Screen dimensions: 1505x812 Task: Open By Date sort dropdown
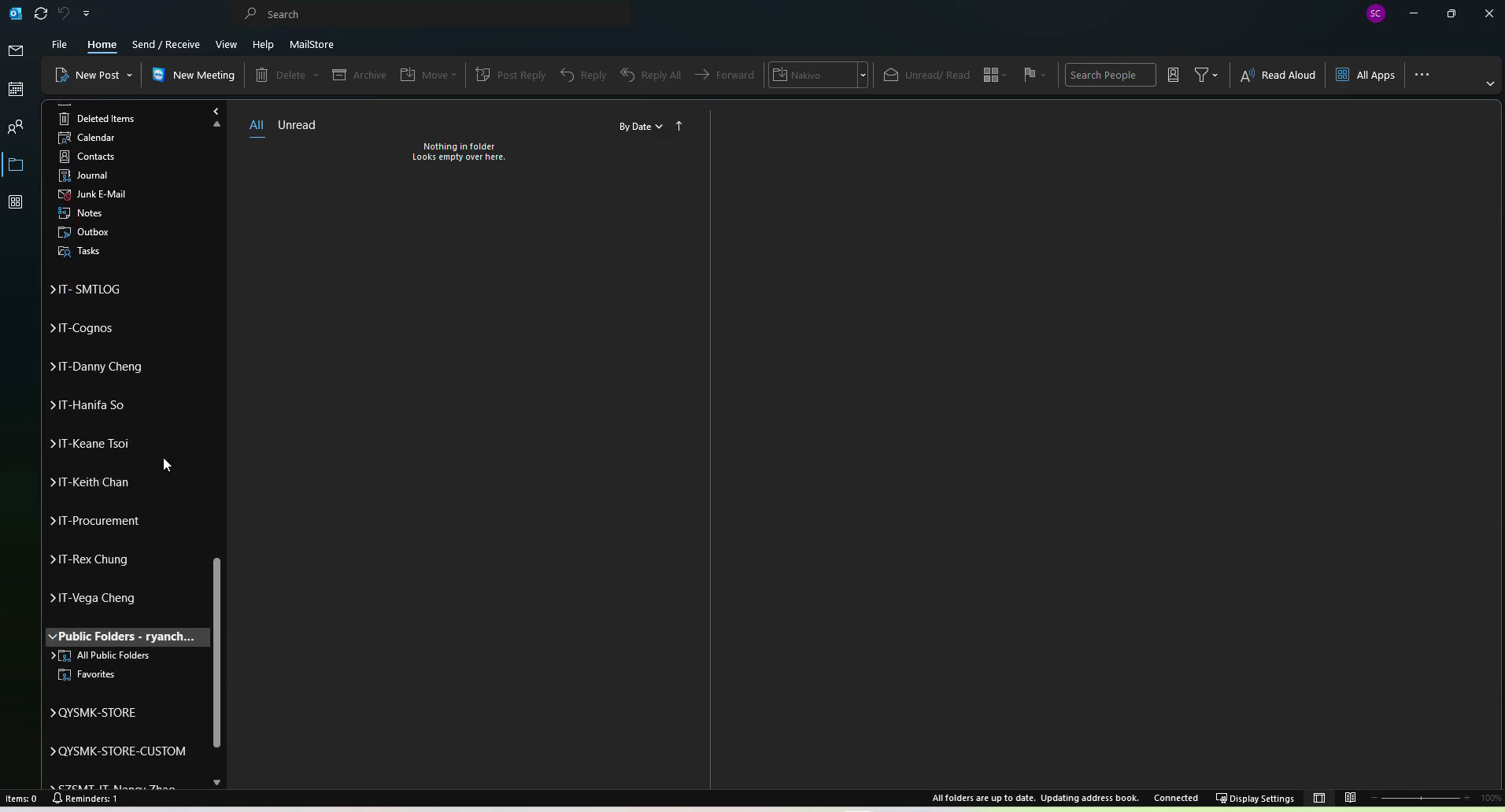641,127
